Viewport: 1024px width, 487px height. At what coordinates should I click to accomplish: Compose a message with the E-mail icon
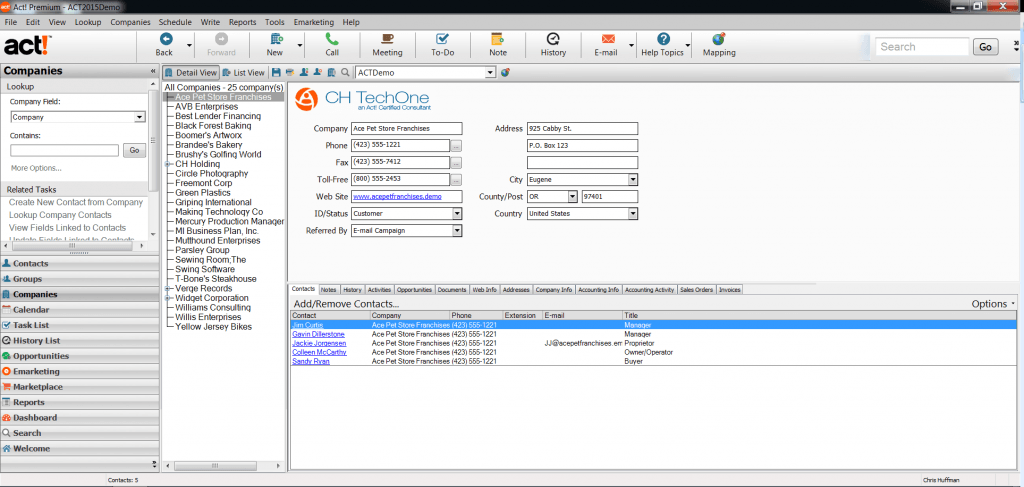pyautogui.click(x=608, y=39)
